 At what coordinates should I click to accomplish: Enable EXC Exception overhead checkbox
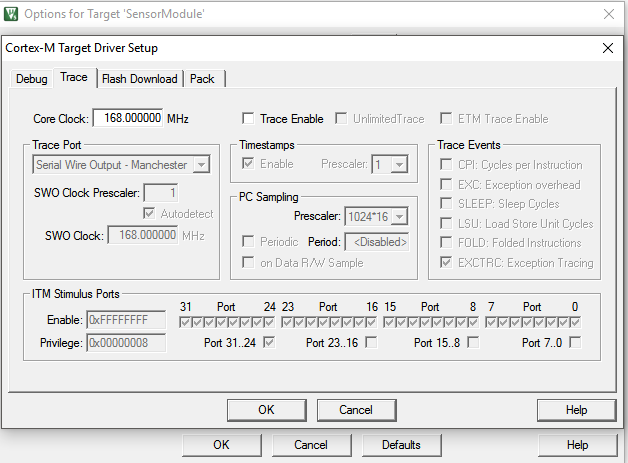[x=446, y=184]
